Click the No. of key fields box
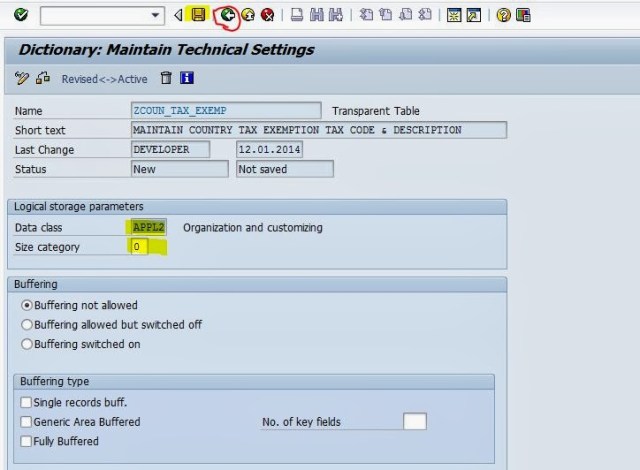Screen dimensions: 640x470 coord(414,422)
